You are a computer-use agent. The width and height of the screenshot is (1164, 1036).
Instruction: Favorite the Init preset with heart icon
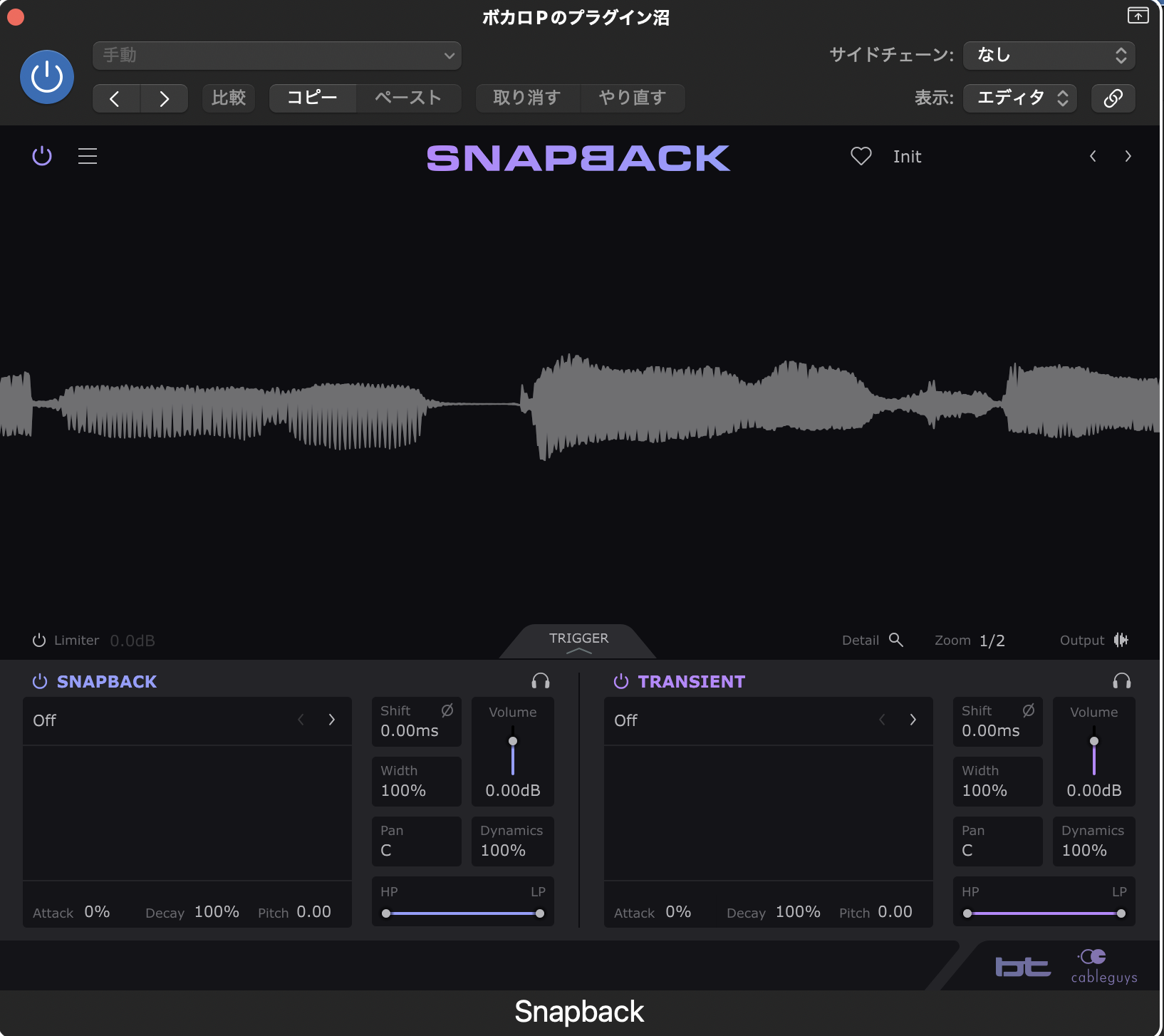(x=861, y=156)
